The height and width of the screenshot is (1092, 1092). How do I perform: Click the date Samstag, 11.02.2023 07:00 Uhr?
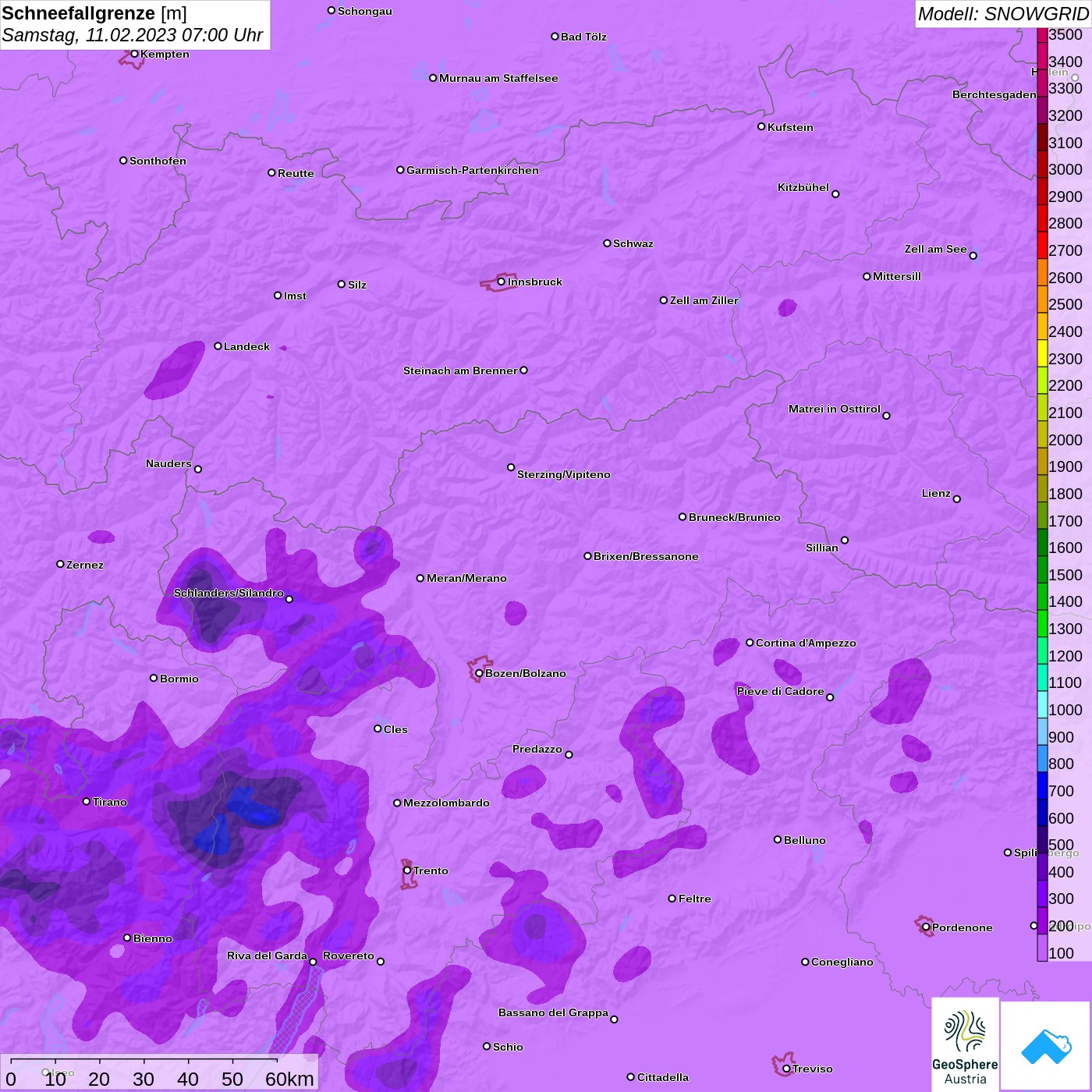pyautogui.click(x=133, y=35)
